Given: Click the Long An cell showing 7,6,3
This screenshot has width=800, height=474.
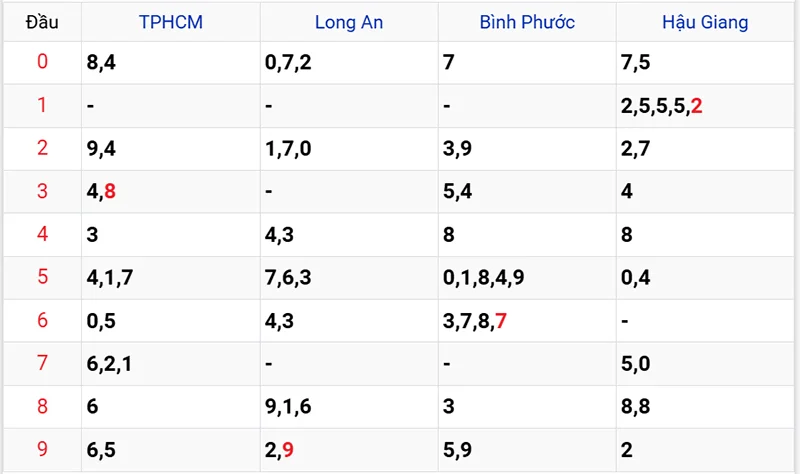Looking at the screenshot, I should click(x=288, y=277).
